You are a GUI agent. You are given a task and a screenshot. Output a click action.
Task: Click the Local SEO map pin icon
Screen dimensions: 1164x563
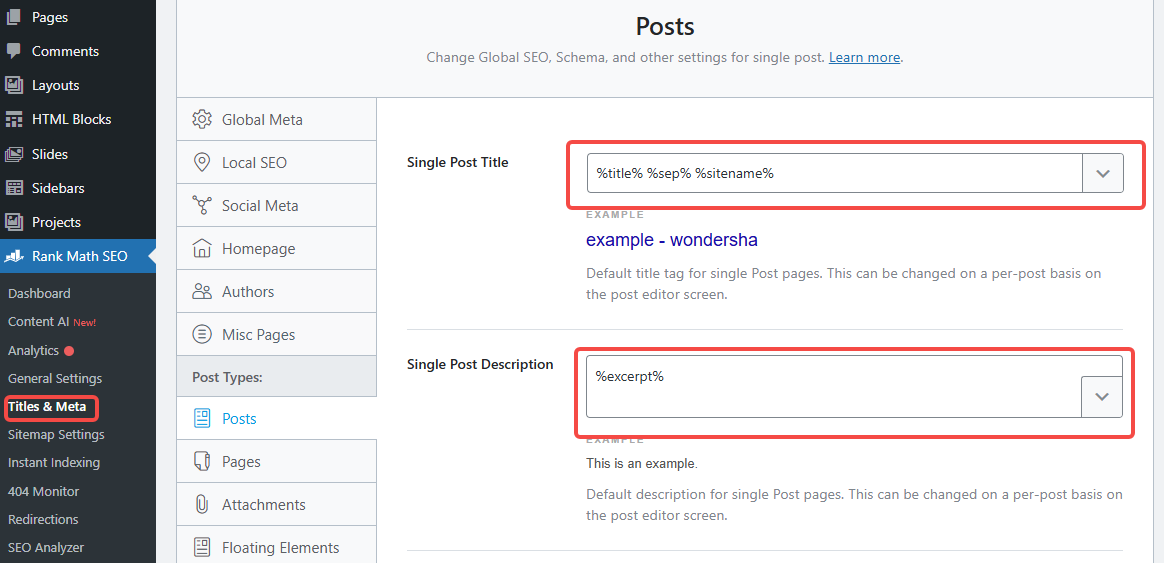[202, 162]
